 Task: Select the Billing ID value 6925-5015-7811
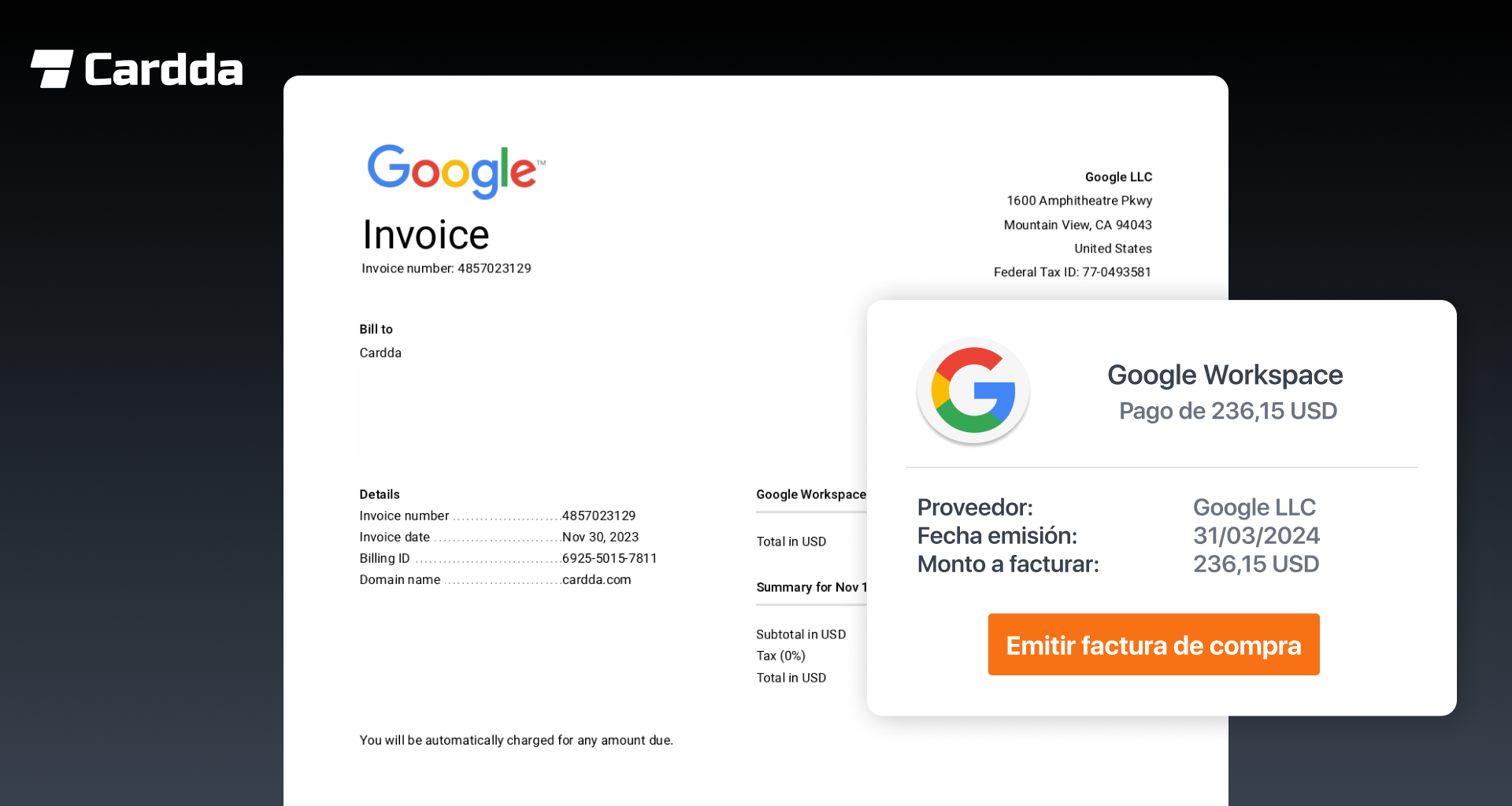point(609,558)
